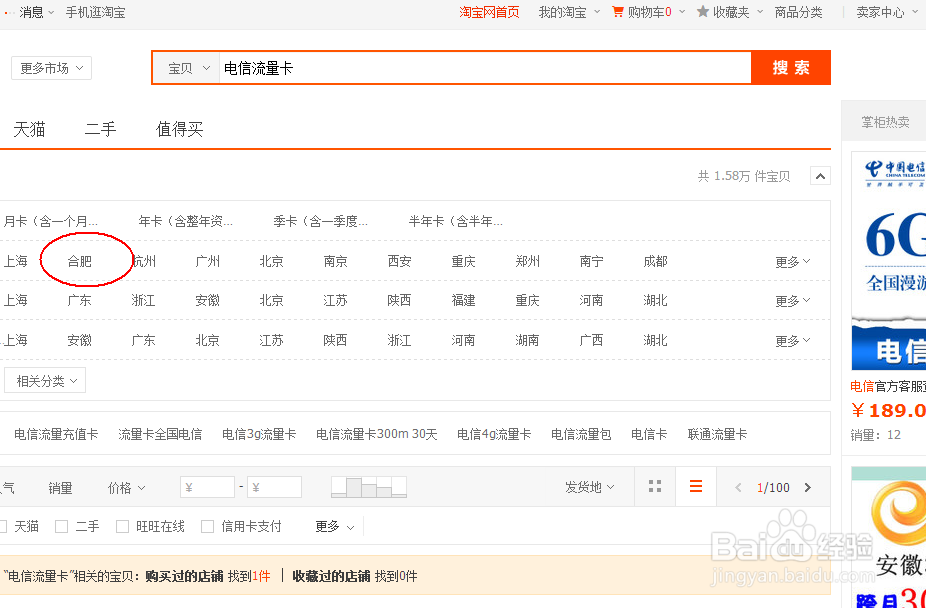This screenshot has height=608, width=926.
Task: Click the 搜索 button
Action: [791, 68]
